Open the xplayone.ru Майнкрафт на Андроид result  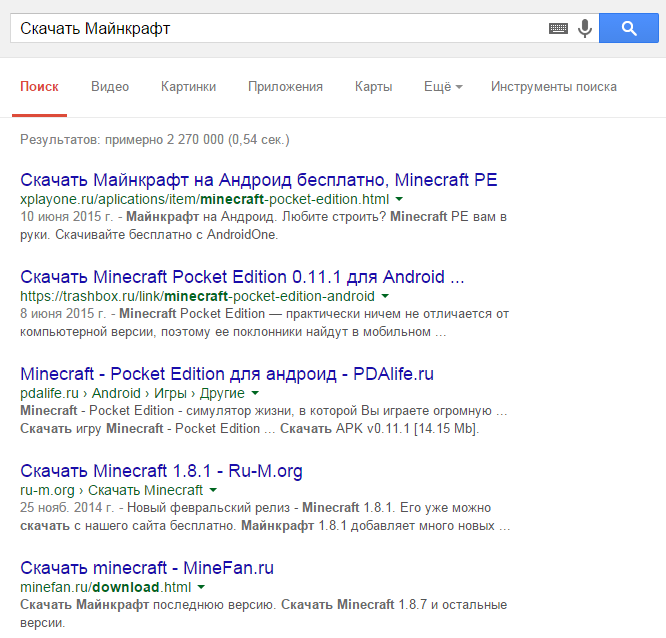pyautogui.click(x=259, y=180)
